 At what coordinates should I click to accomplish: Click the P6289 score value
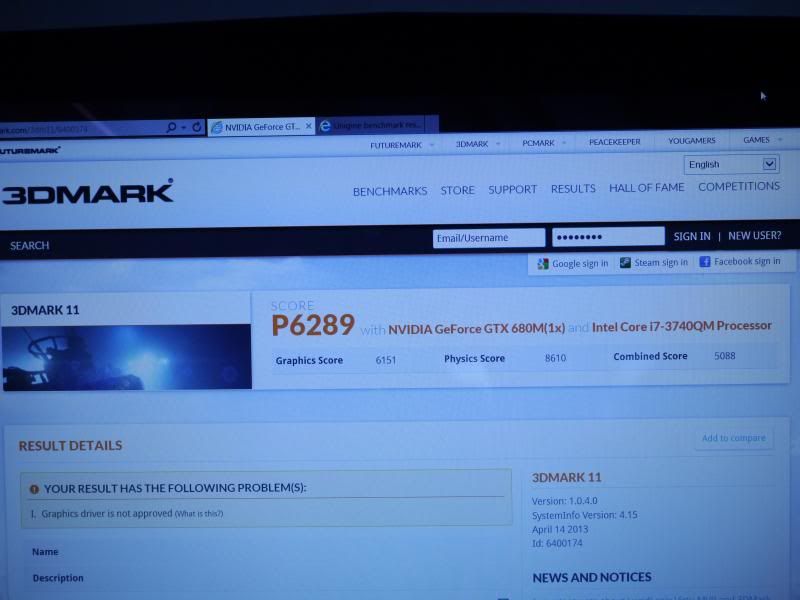coord(313,325)
